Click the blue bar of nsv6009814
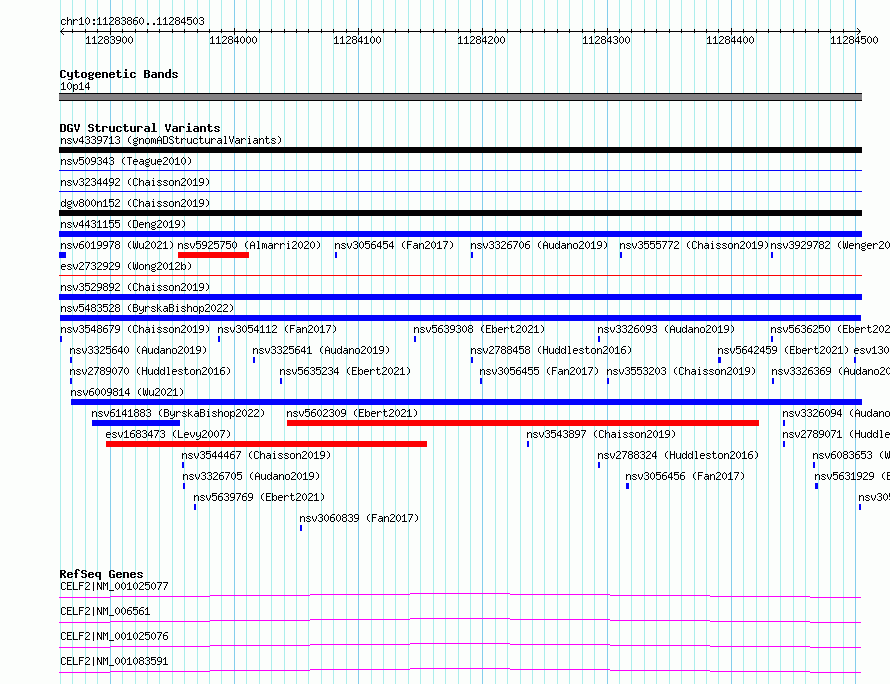The width and height of the screenshot is (890, 684). (467, 402)
